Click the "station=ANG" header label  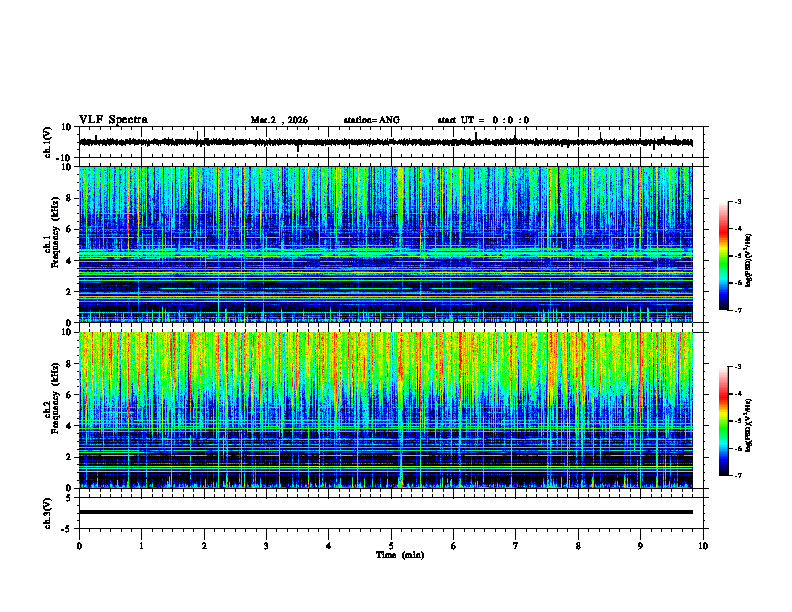371,120
